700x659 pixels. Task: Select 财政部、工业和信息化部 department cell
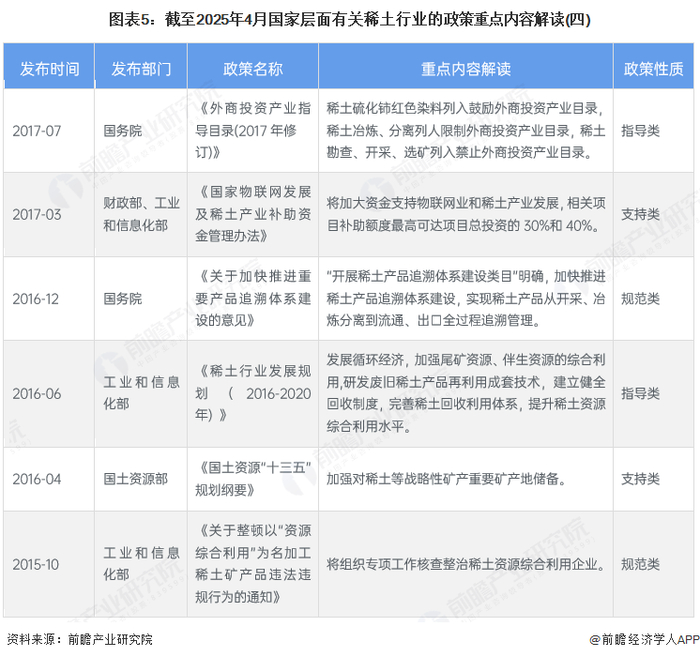141,215
